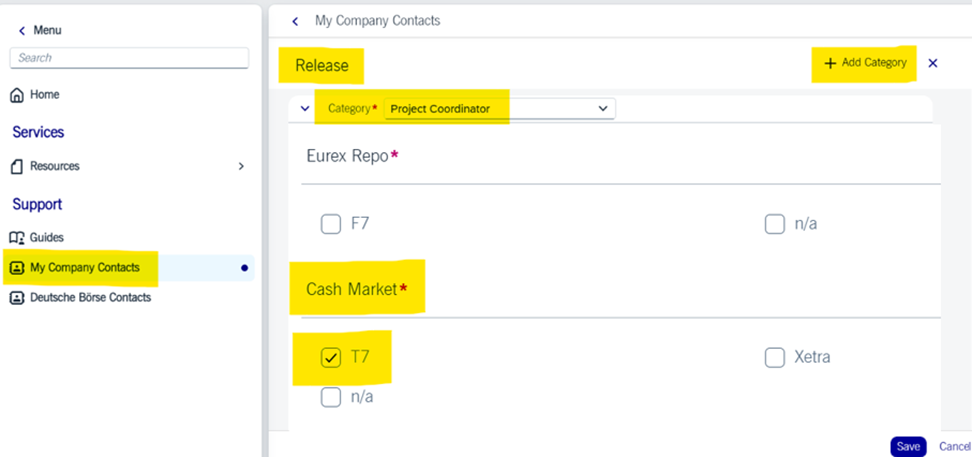The image size is (972, 457).
Task: Collapse the category section chevron
Action: [304, 109]
